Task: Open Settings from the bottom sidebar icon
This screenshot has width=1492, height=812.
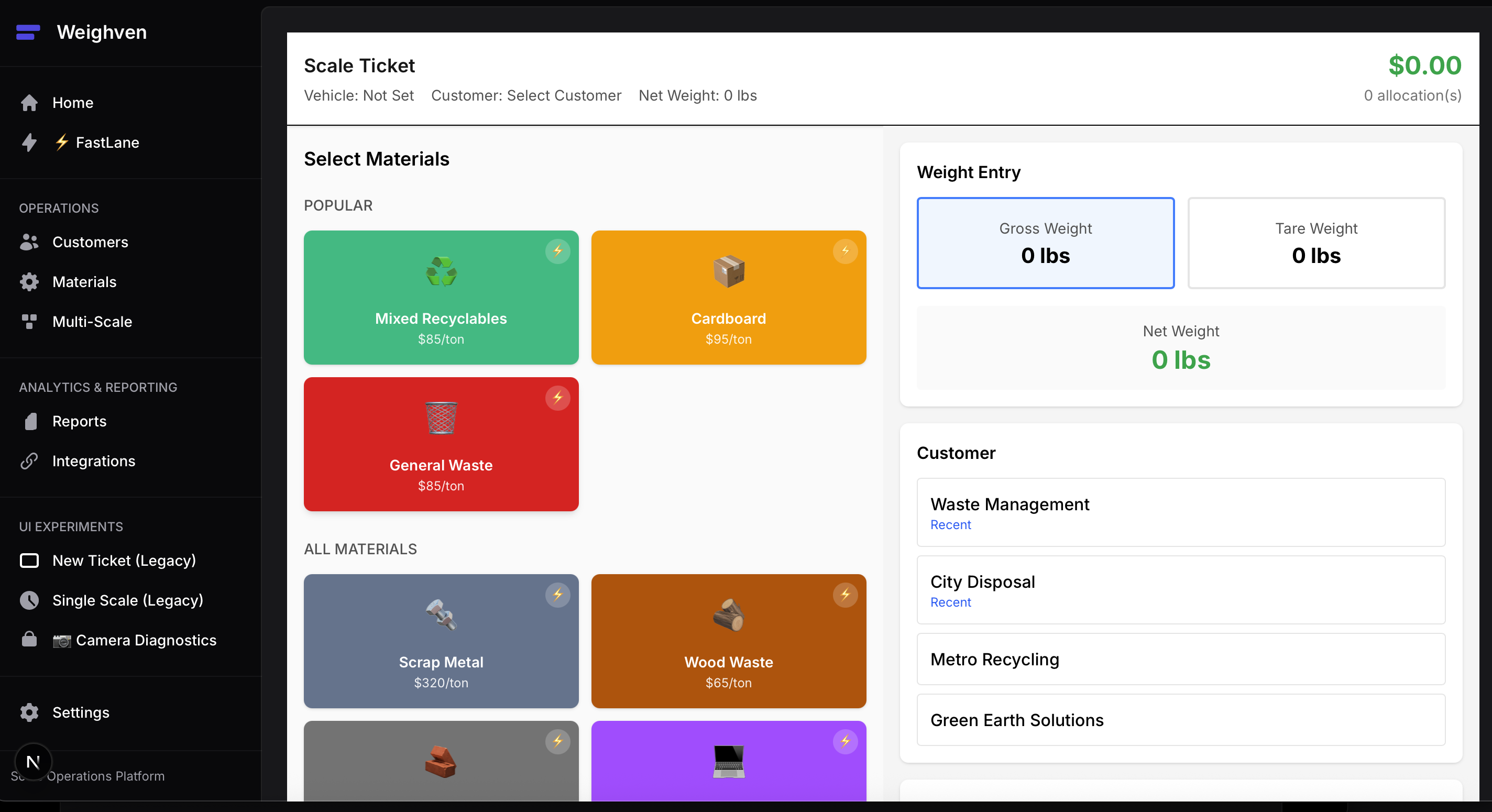Action: pyautogui.click(x=29, y=712)
